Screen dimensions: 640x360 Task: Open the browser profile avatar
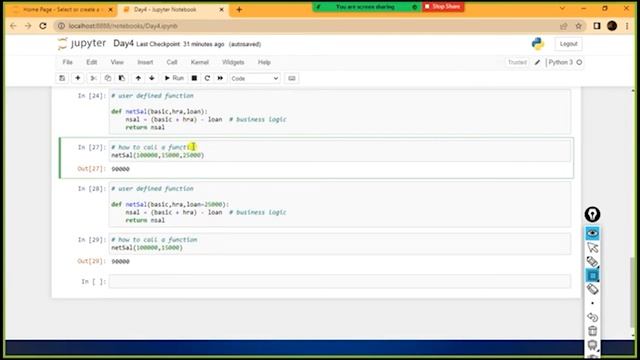(612, 26)
